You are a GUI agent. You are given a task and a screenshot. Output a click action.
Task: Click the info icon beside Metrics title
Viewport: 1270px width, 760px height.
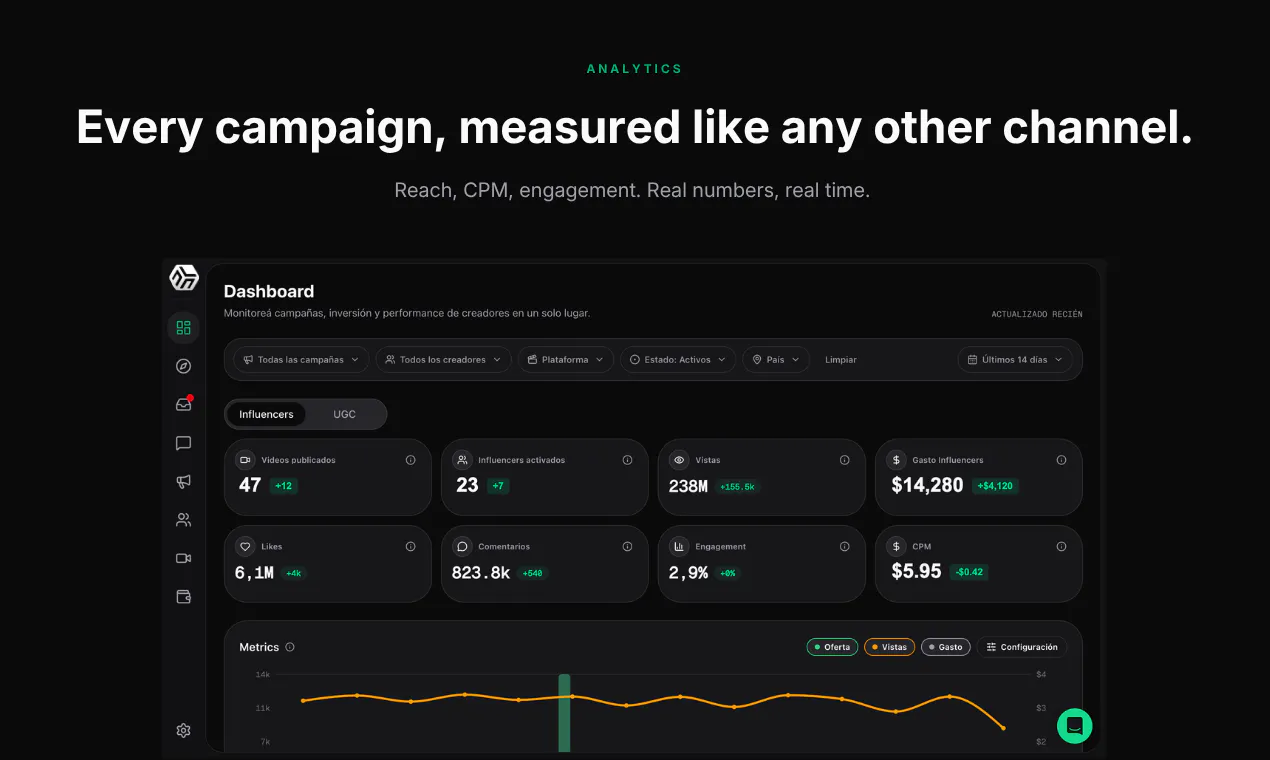pos(290,647)
